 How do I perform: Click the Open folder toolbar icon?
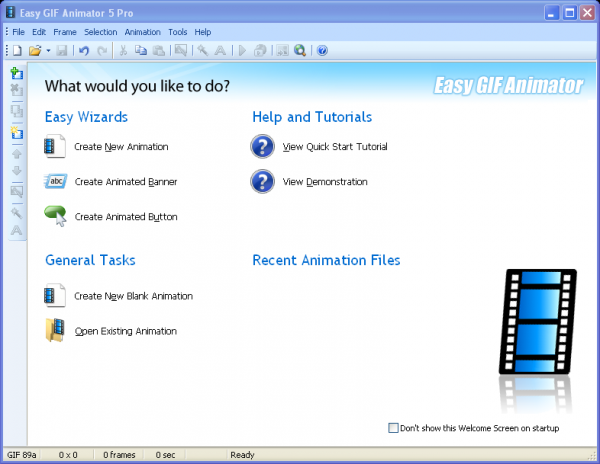35,50
